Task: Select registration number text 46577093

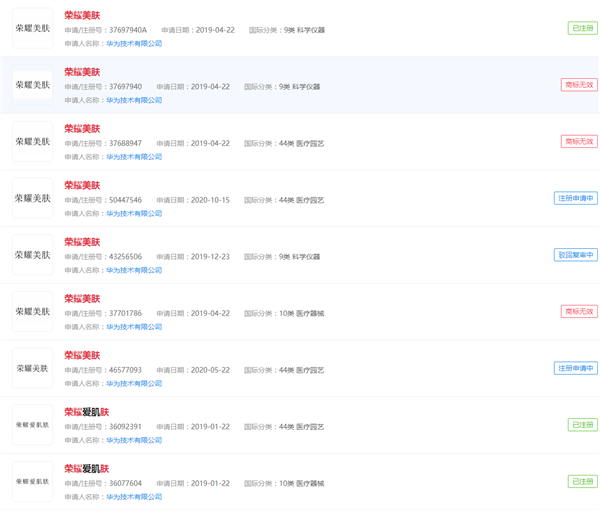Action: (x=126, y=370)
